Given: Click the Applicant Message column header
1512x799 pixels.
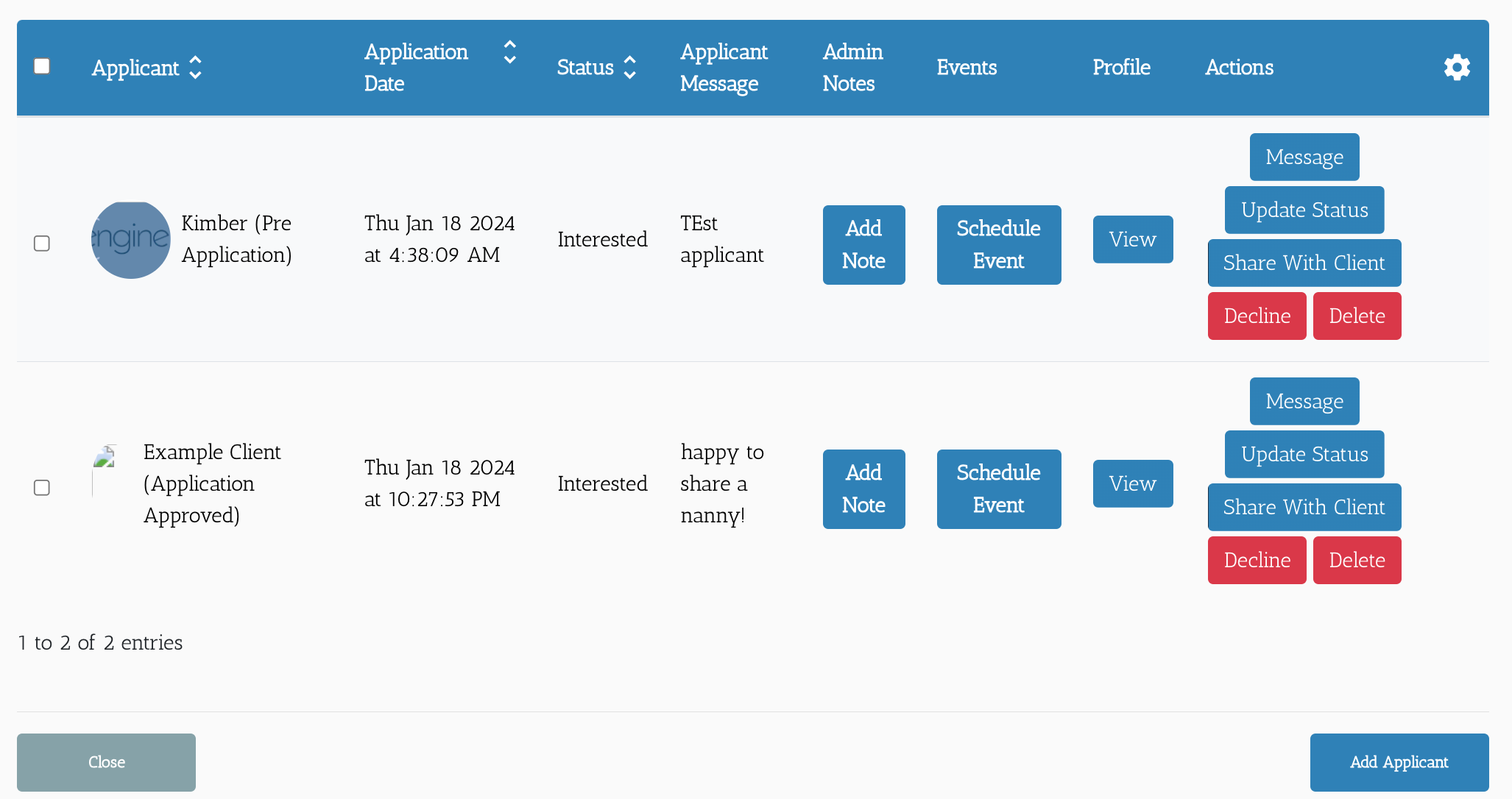Looking at the screenshot, I should 723,67.
